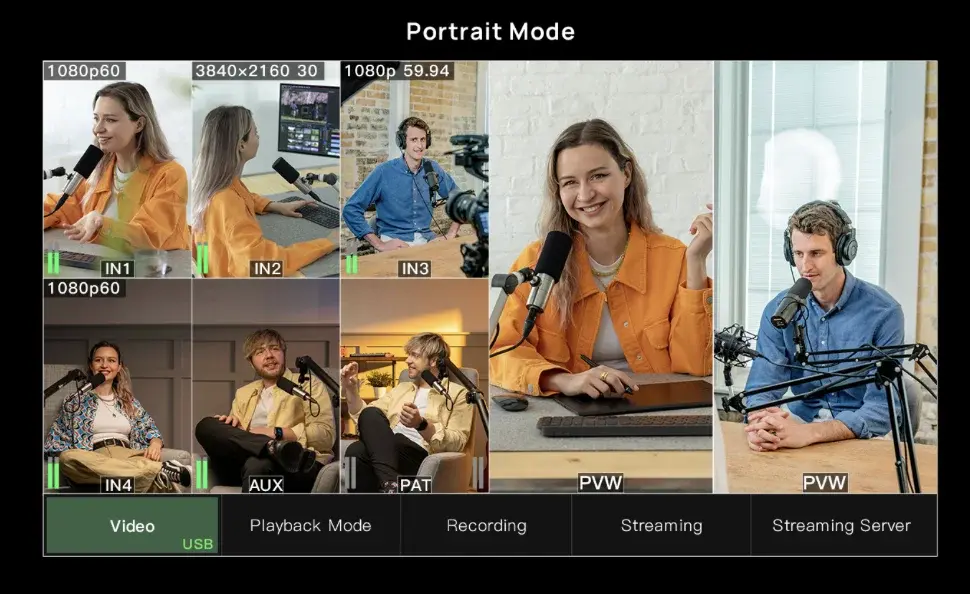This screenshot has height=594, width=970.
Task: Click the audio meter on IN4
Action: (x=53, y=473)
